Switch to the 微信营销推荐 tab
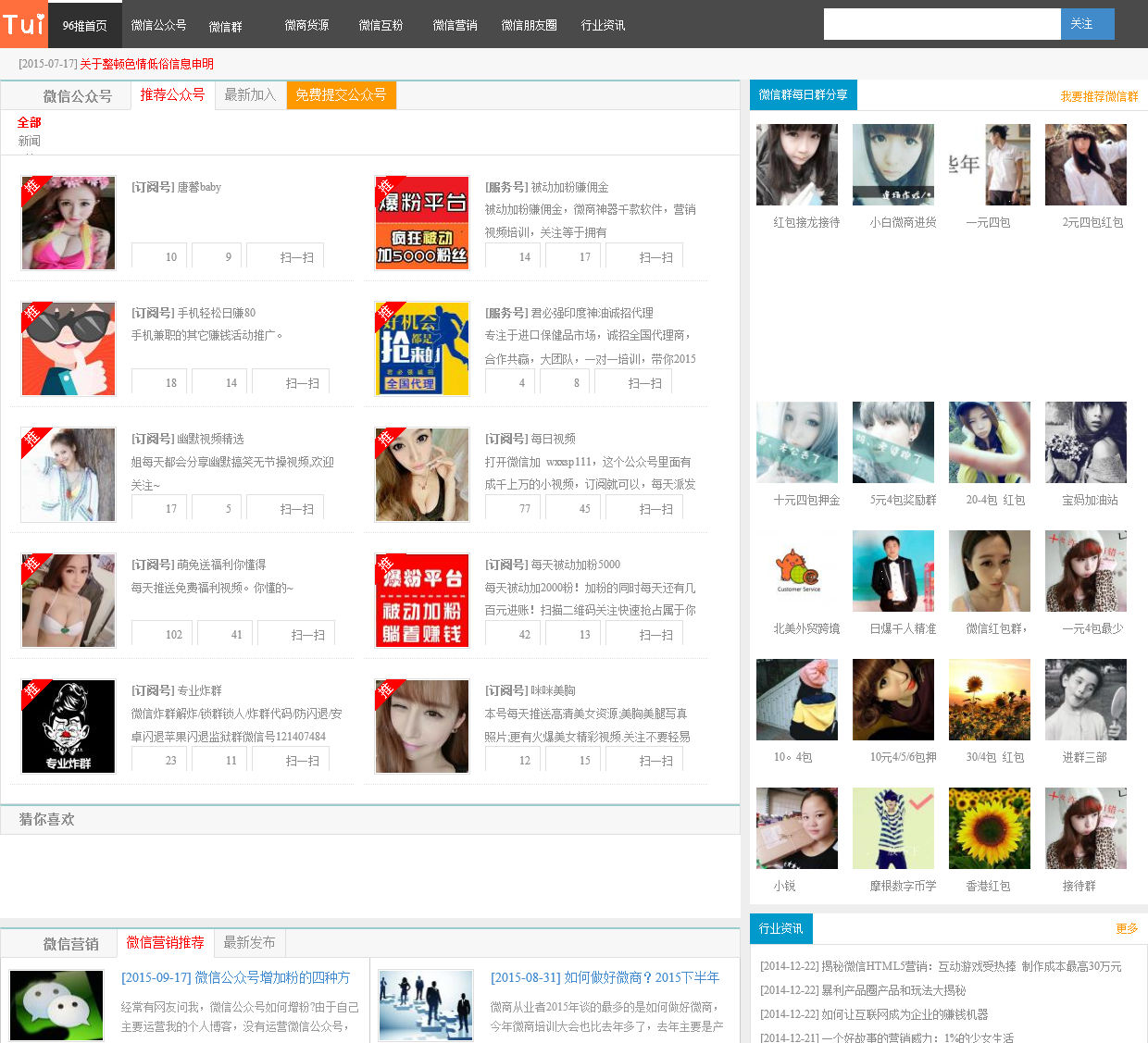This screenshot has height=1043, width=1148. point(165,942)
